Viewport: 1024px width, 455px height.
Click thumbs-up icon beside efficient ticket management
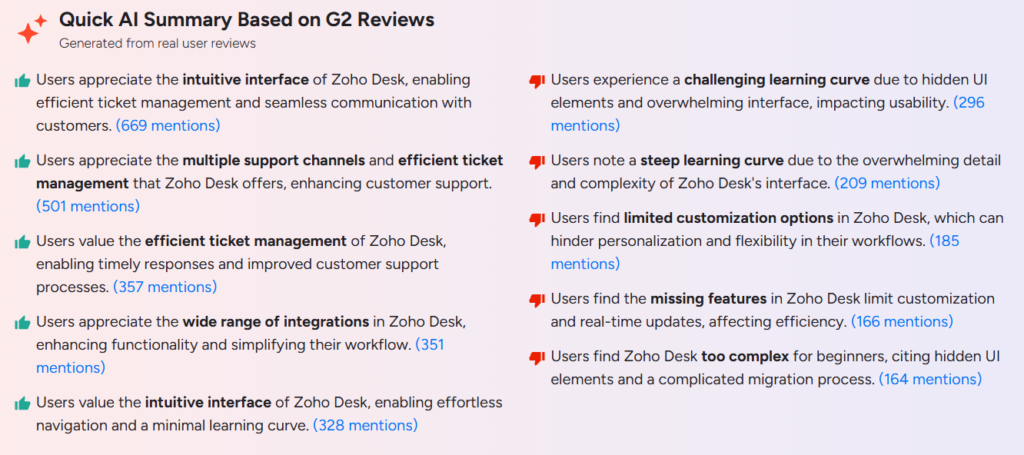pyautogui.click(x=23, y=242)
